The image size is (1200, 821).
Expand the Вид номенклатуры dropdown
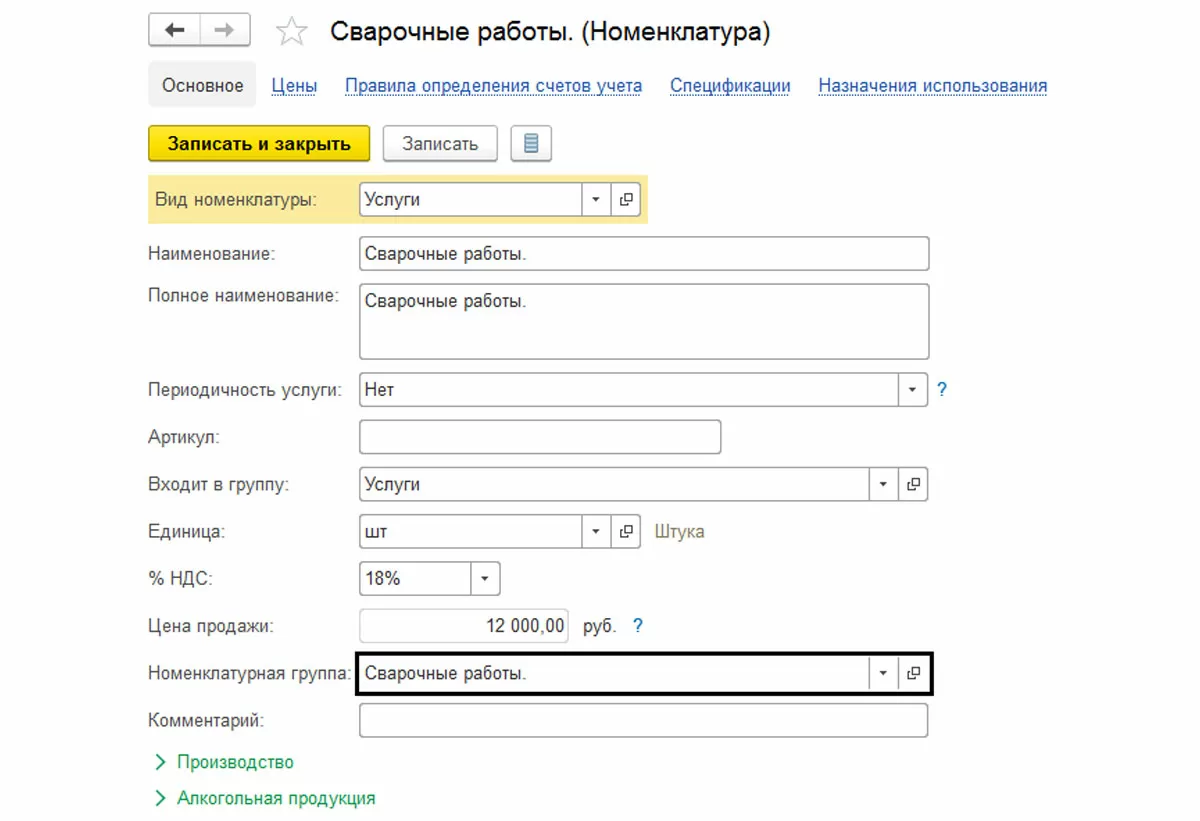pyautogui.click(x=596, y=199)
